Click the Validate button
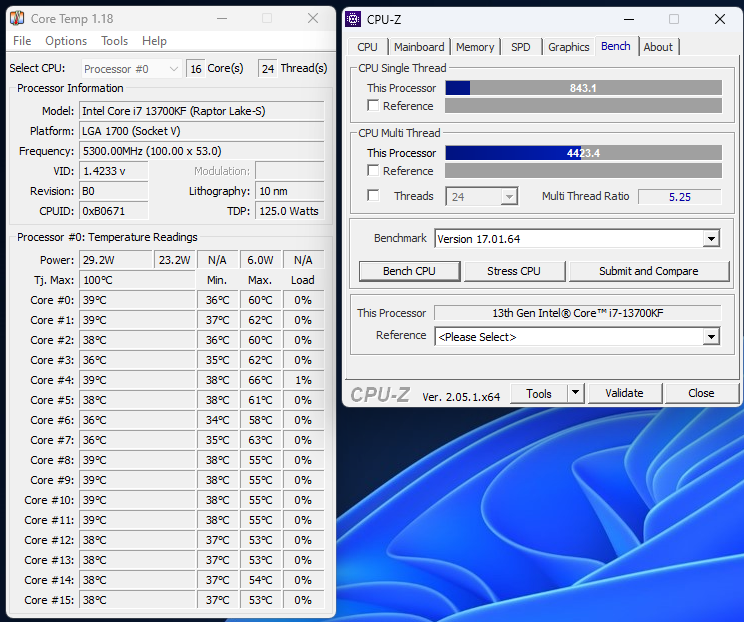 (x=624, y=393)
